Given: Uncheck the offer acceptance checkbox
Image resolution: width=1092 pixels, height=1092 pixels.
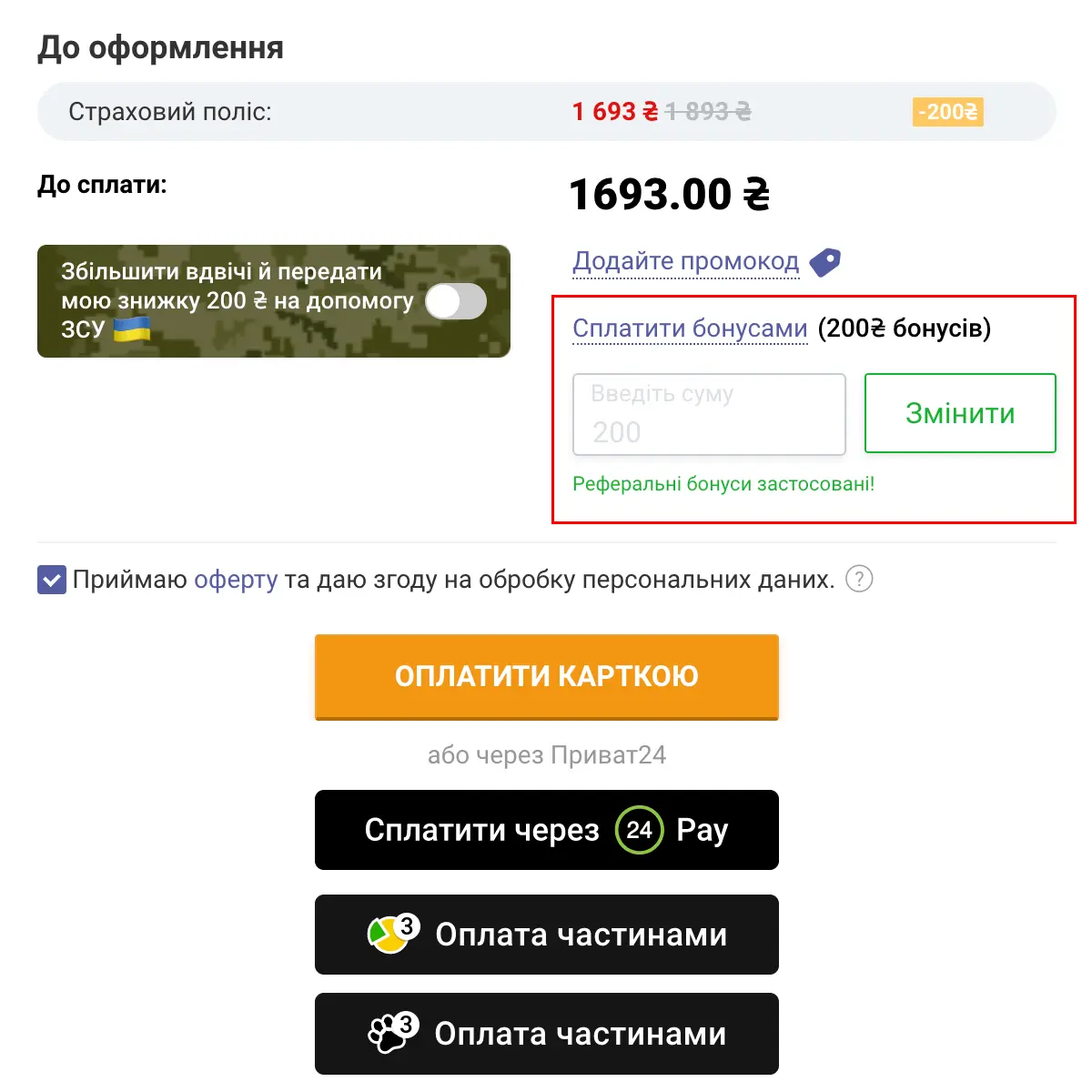Looking at the screenshot, I should (x=52, y=580).
